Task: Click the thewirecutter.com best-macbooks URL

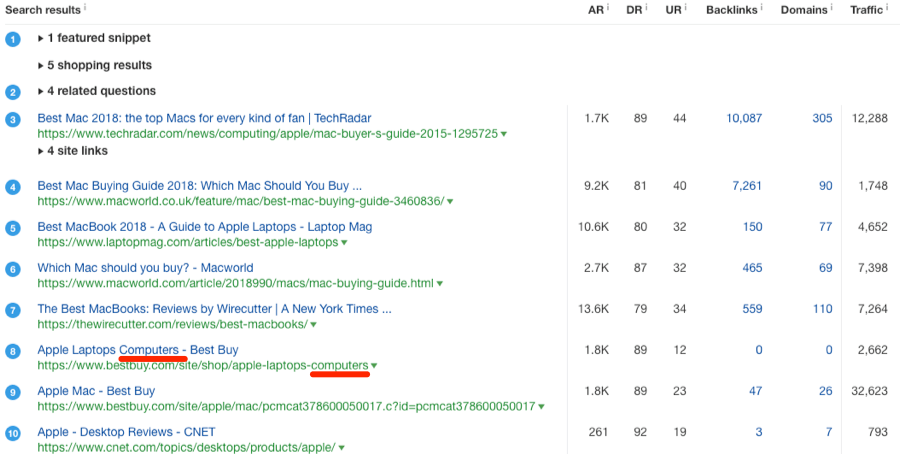Action: [x=173, y=324]
